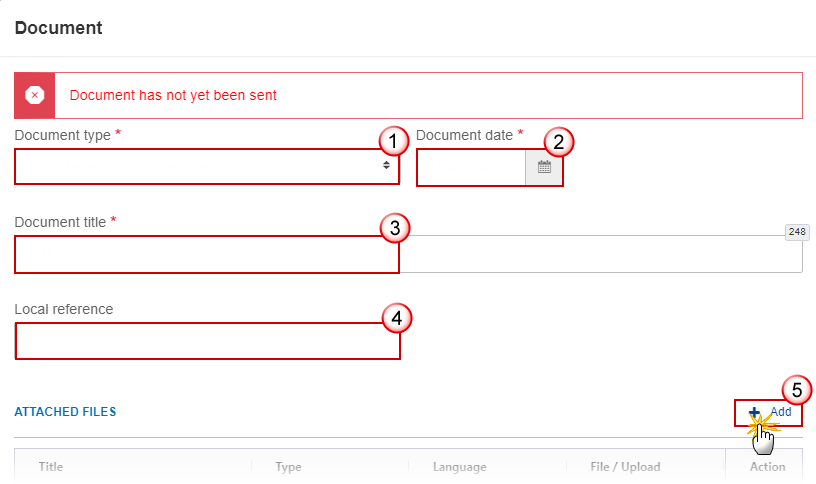Expand the Document type dropdown arrows
816x484 pixels.
(x=386, y=165)
